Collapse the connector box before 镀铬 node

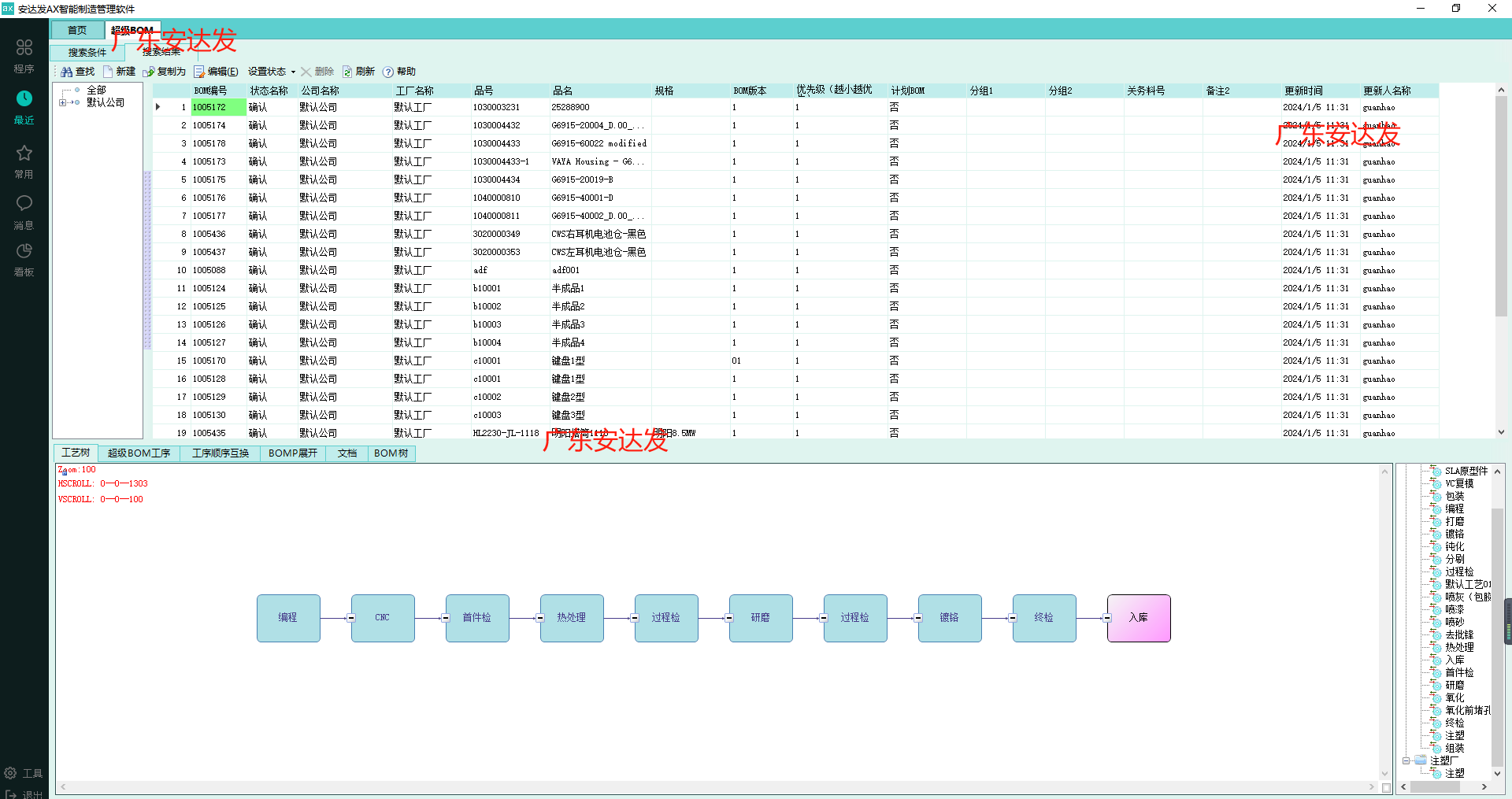[918, 618]
